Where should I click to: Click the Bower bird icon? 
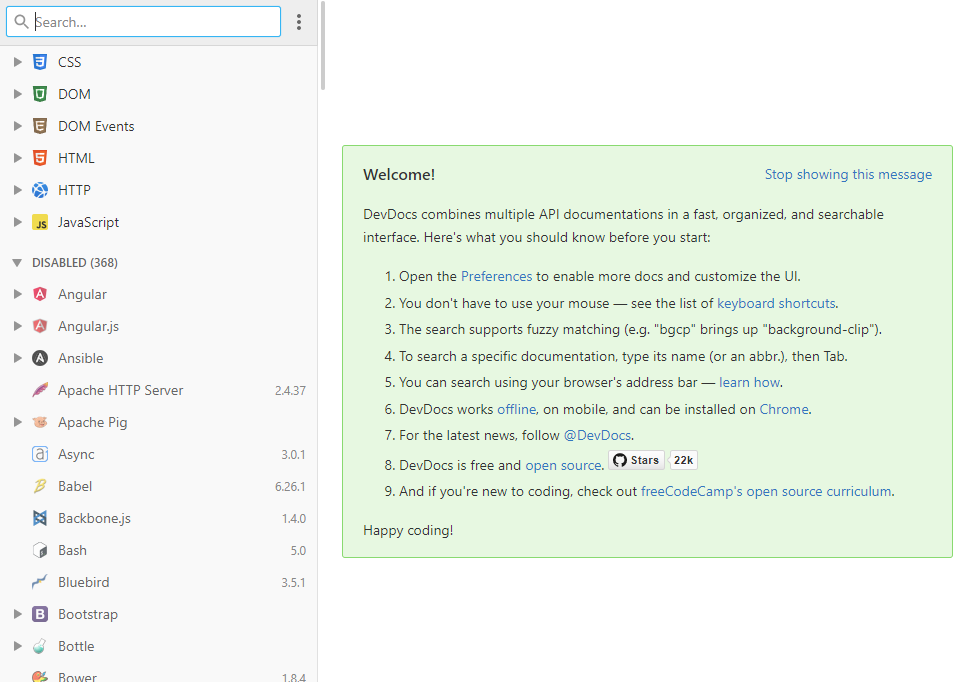coord(40,677)
